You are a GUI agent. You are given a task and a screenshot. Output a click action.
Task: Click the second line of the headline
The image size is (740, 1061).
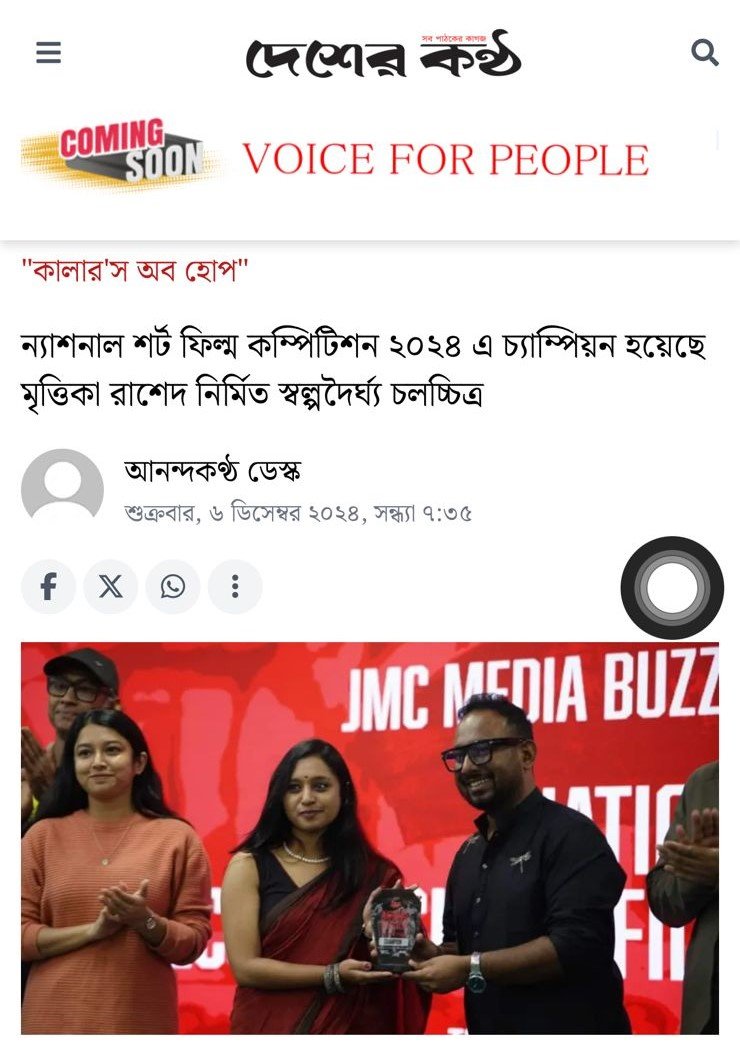point(252,394)
